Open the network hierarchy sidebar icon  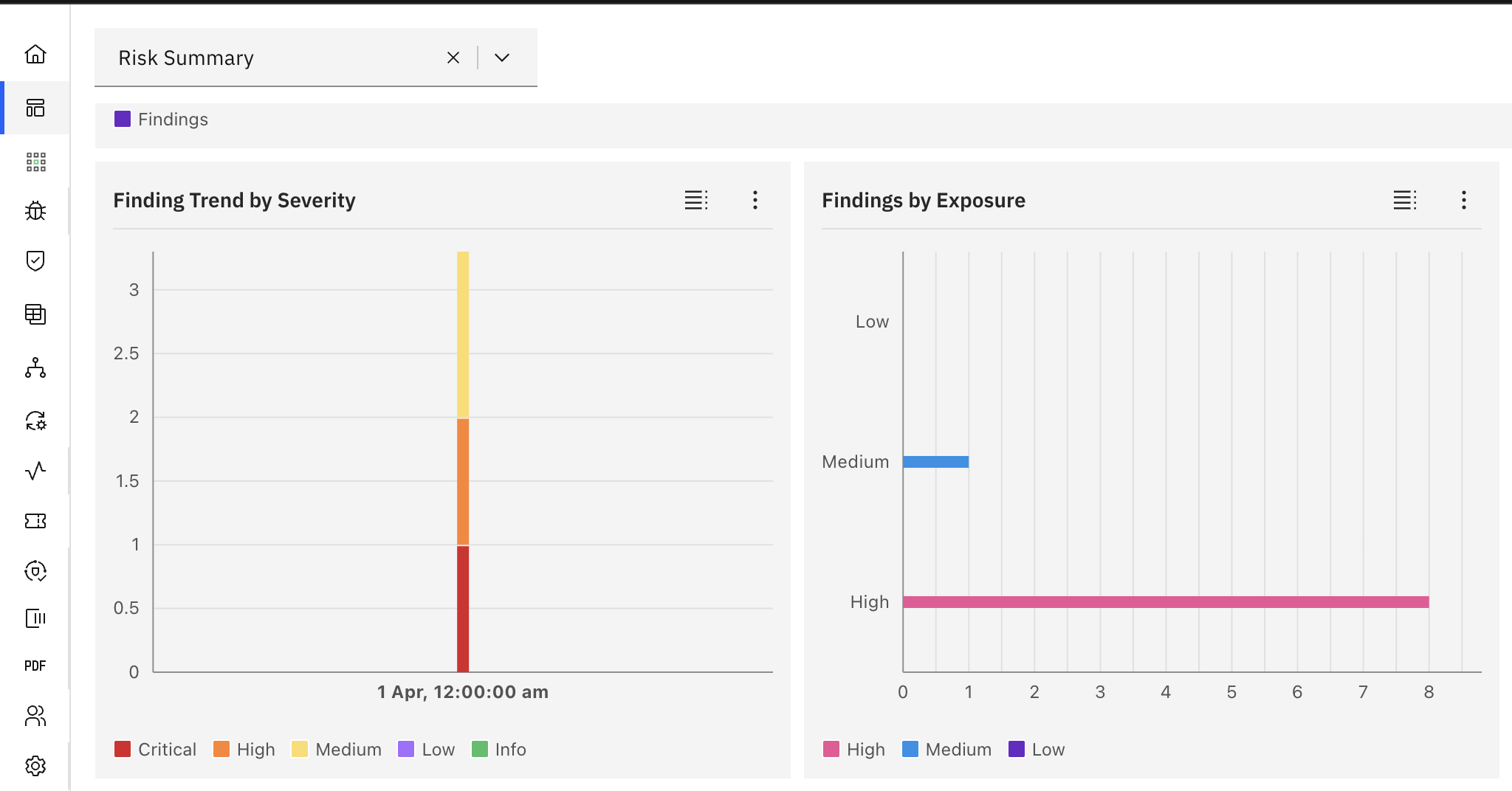(35, 367)
